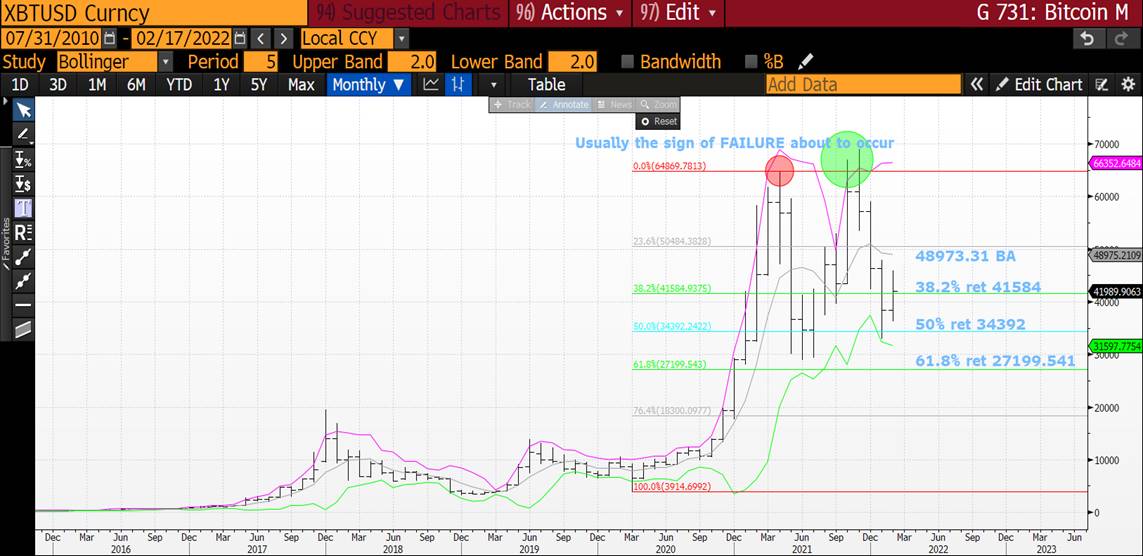Switch to line chart type icon

click(431, 85)
